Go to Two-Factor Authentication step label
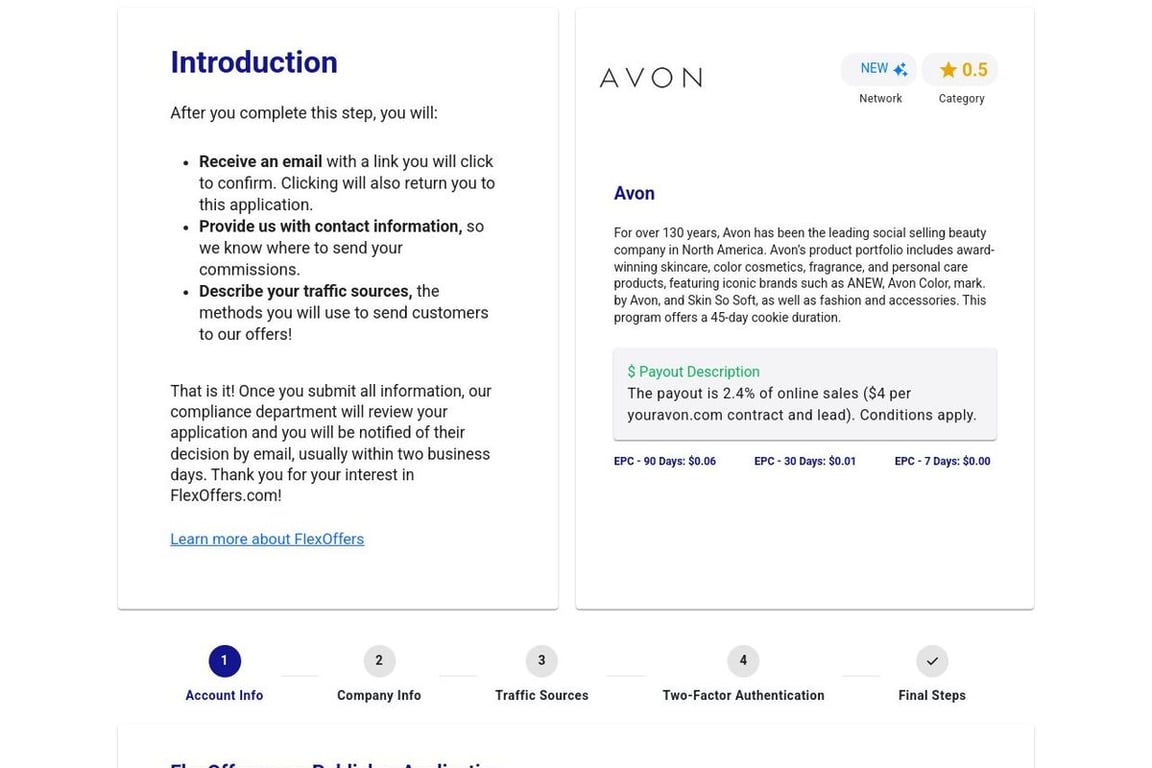The width and height of the screenshot is (1152, 768). 743,695
